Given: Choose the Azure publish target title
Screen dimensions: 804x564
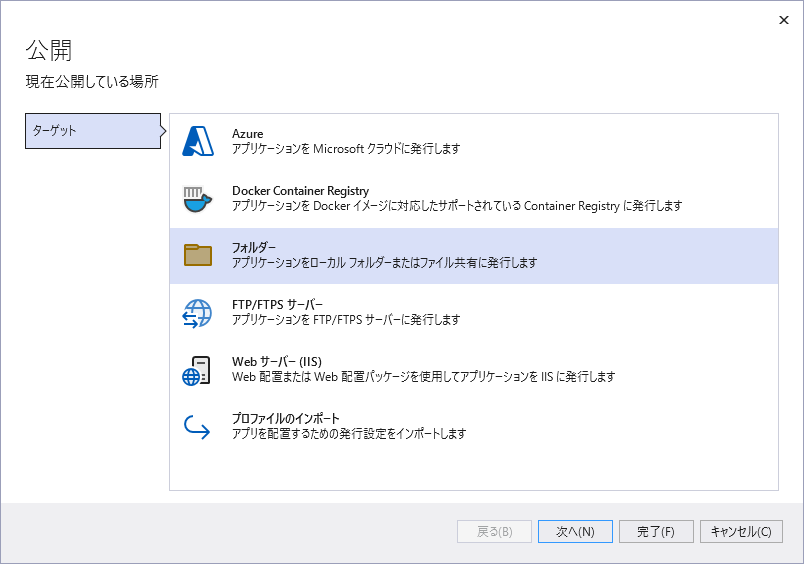Looking at the screenshot, I should [x=248, y=134].
